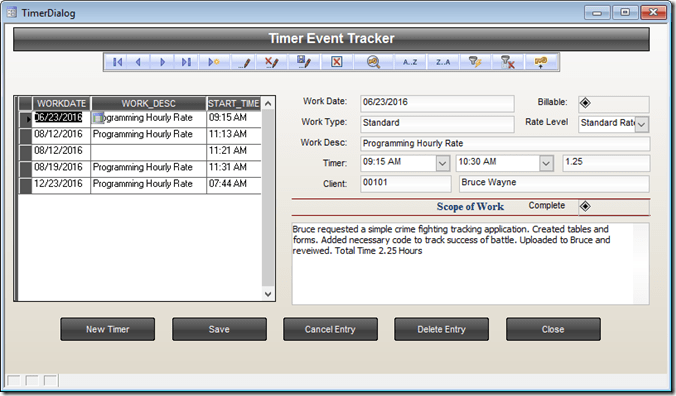Click the Work Desc input field
The image size is (676, 396).
click(505, 144)
